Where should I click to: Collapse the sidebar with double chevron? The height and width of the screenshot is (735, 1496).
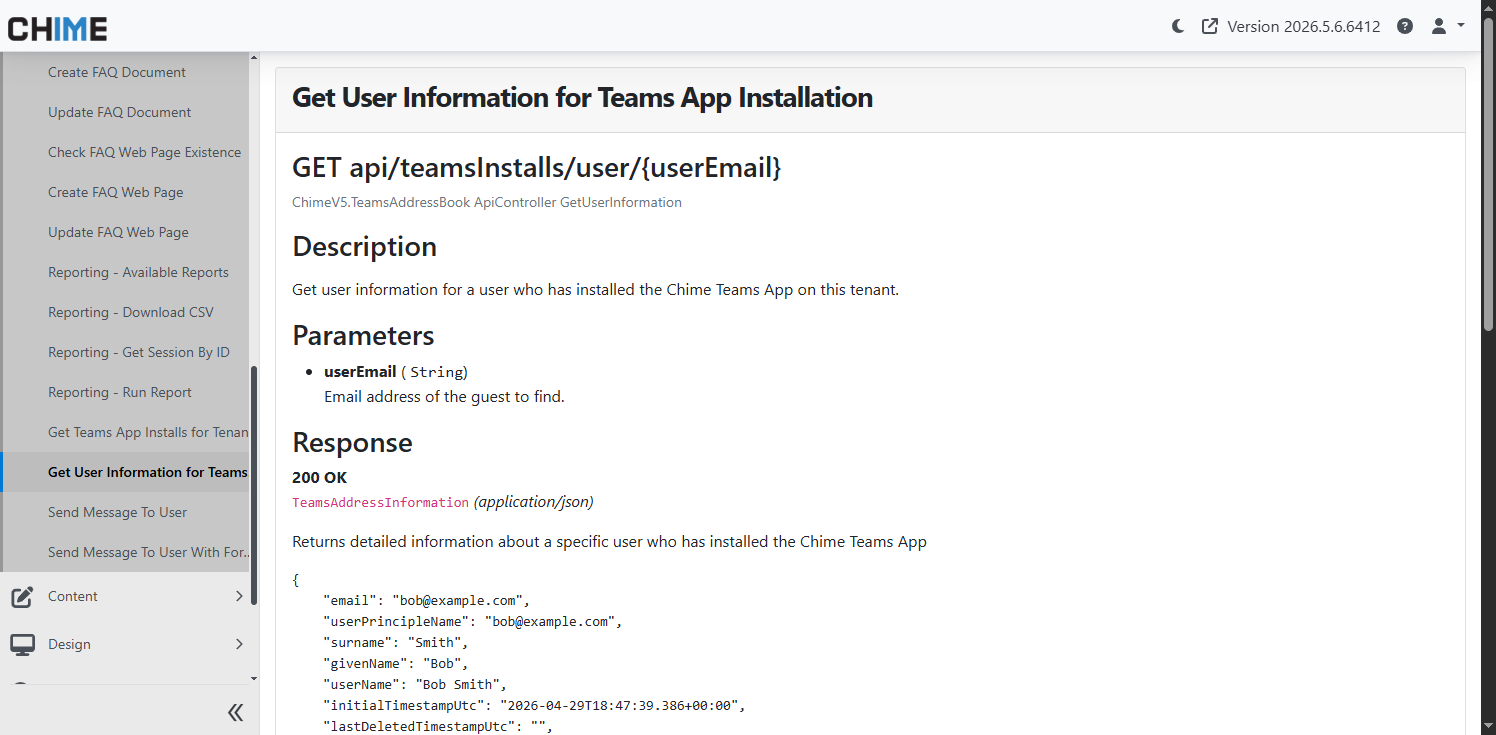[236, 712]
